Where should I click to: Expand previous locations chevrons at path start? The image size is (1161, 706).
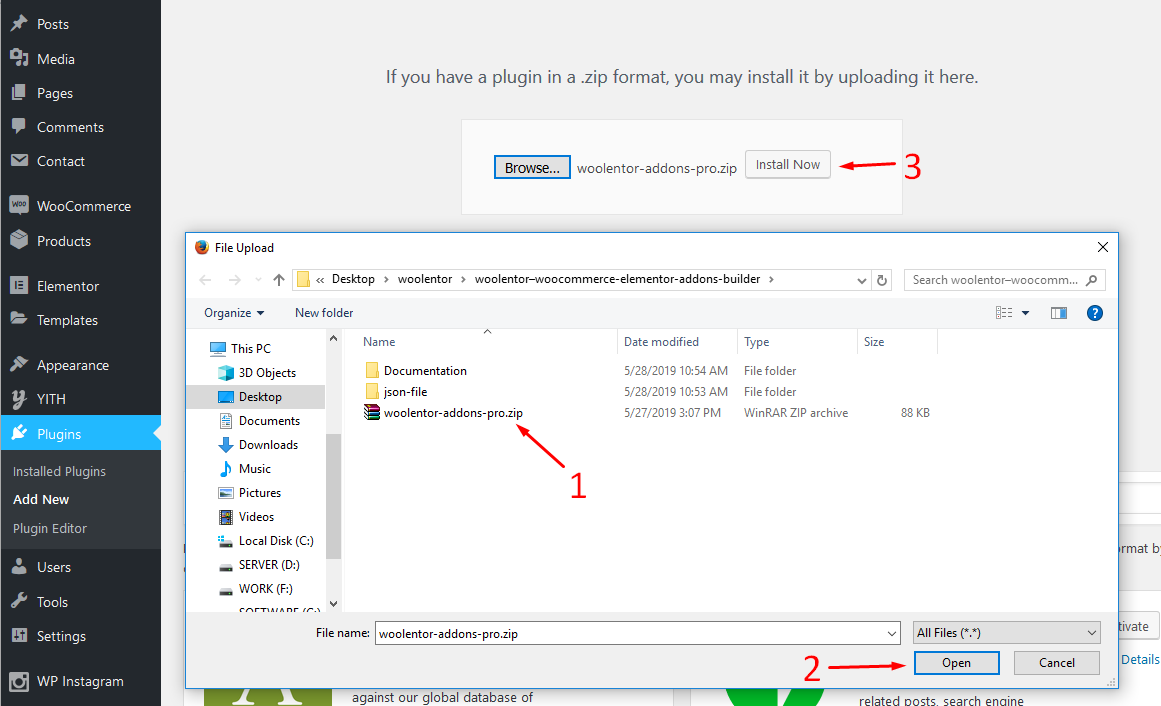pyautogui.click(x=321, y=279)
